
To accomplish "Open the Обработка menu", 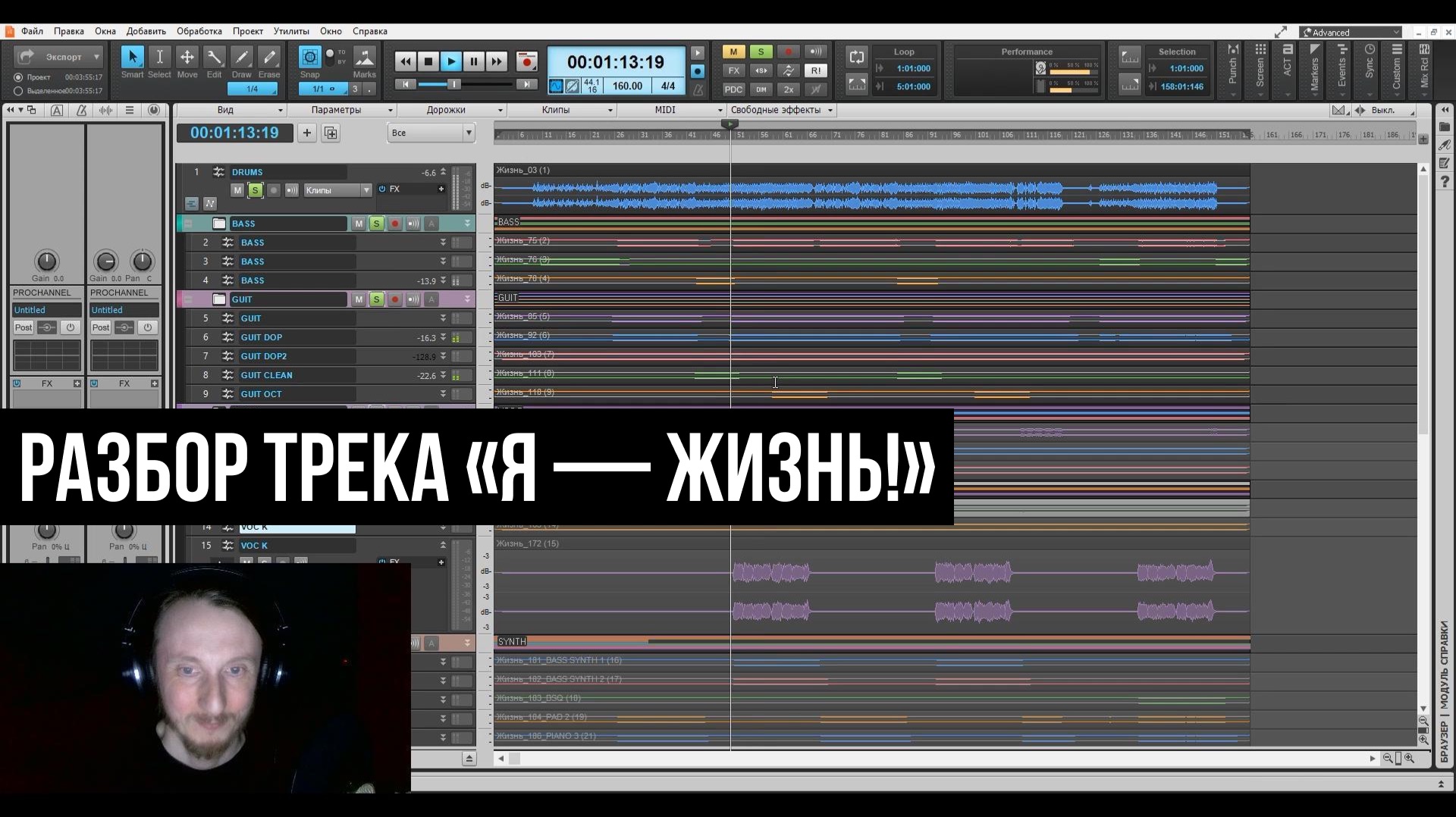I will (199, 31).
